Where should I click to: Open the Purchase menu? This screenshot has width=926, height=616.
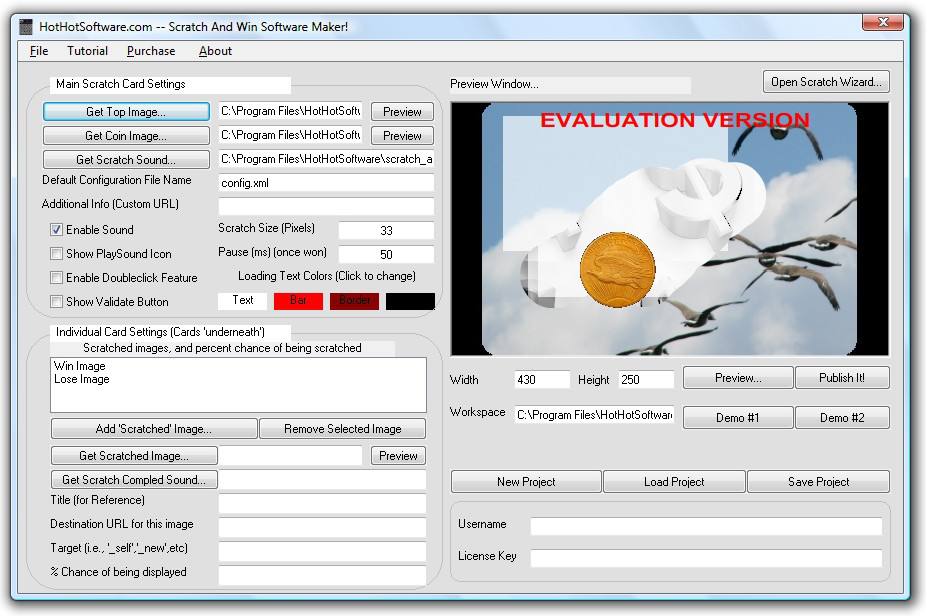pos(151,51)
